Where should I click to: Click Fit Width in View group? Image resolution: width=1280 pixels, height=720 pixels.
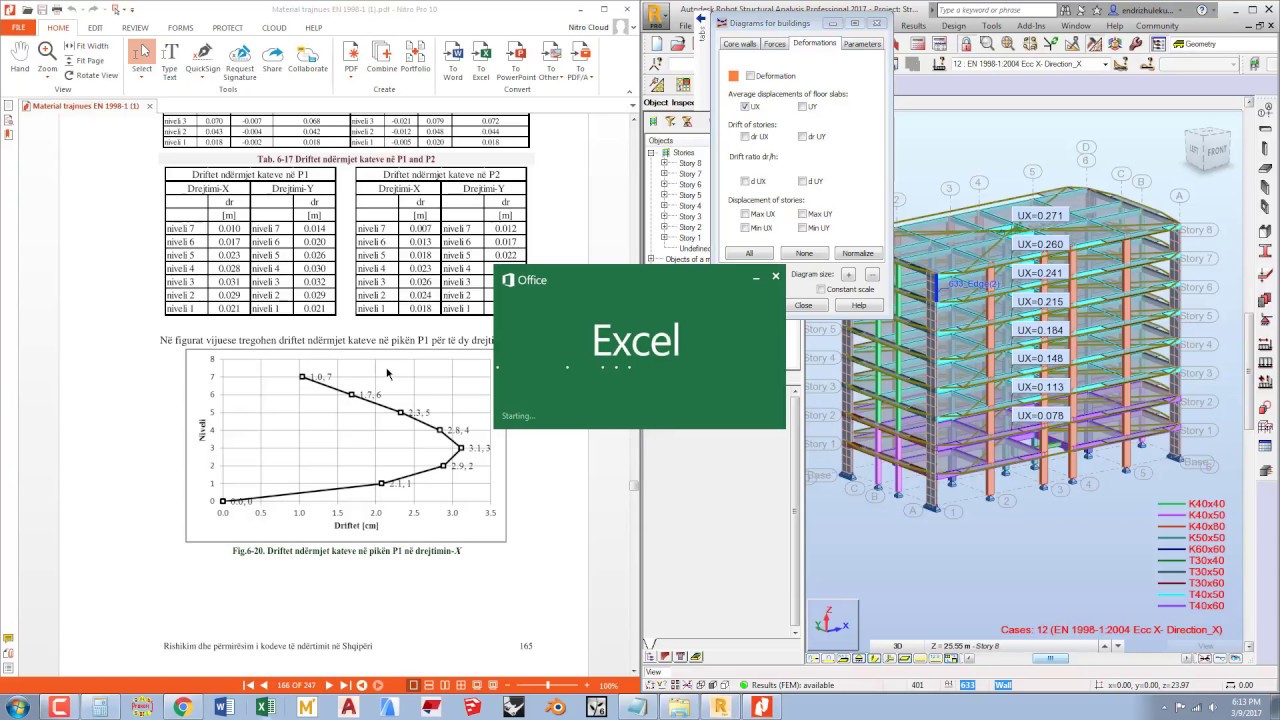[86, 46]
